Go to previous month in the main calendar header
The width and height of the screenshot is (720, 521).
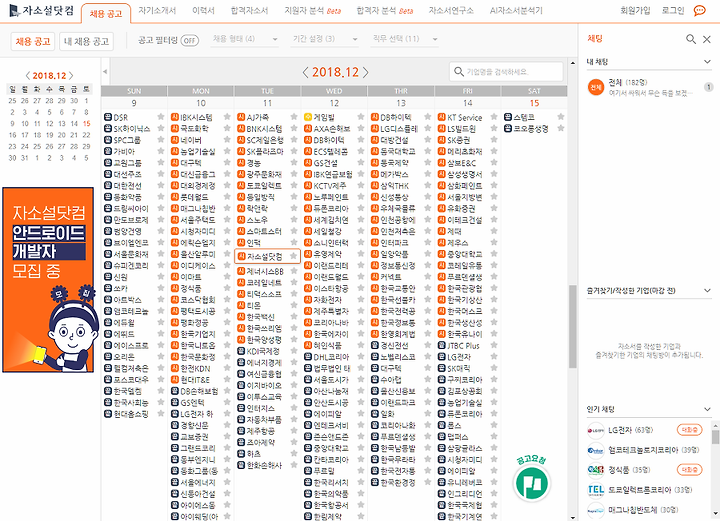306,72
